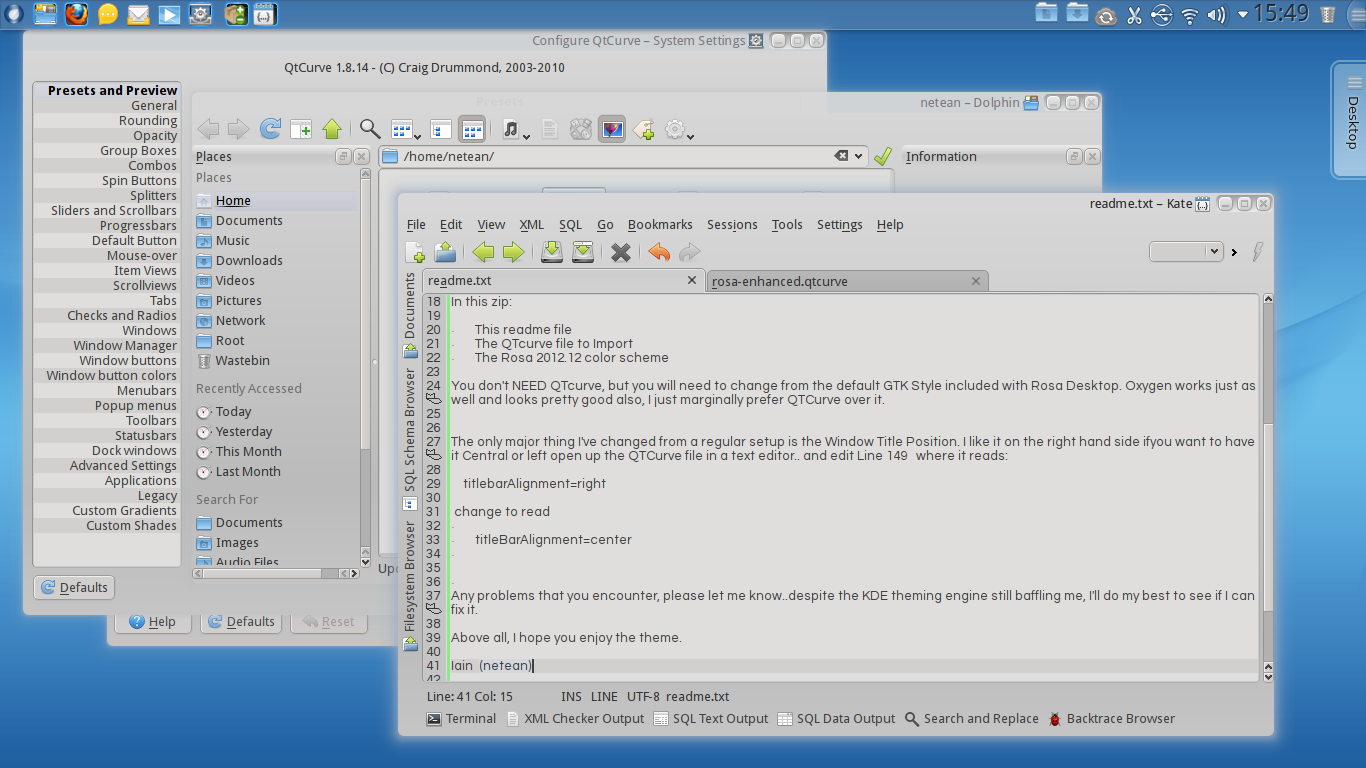Launch Firefox from the top panel
1366x768 pixels.
76,14
